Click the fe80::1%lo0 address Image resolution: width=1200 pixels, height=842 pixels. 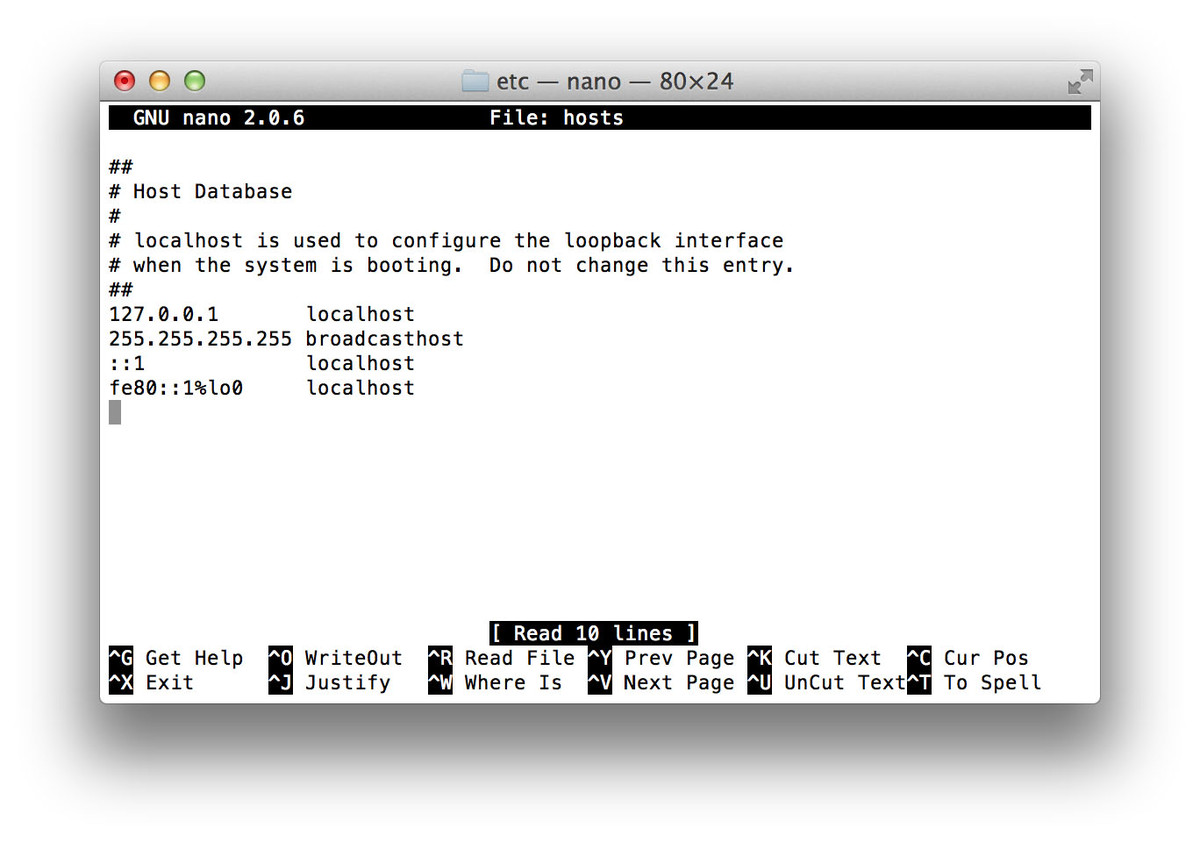pyautogui.click(x=176, y=388)
